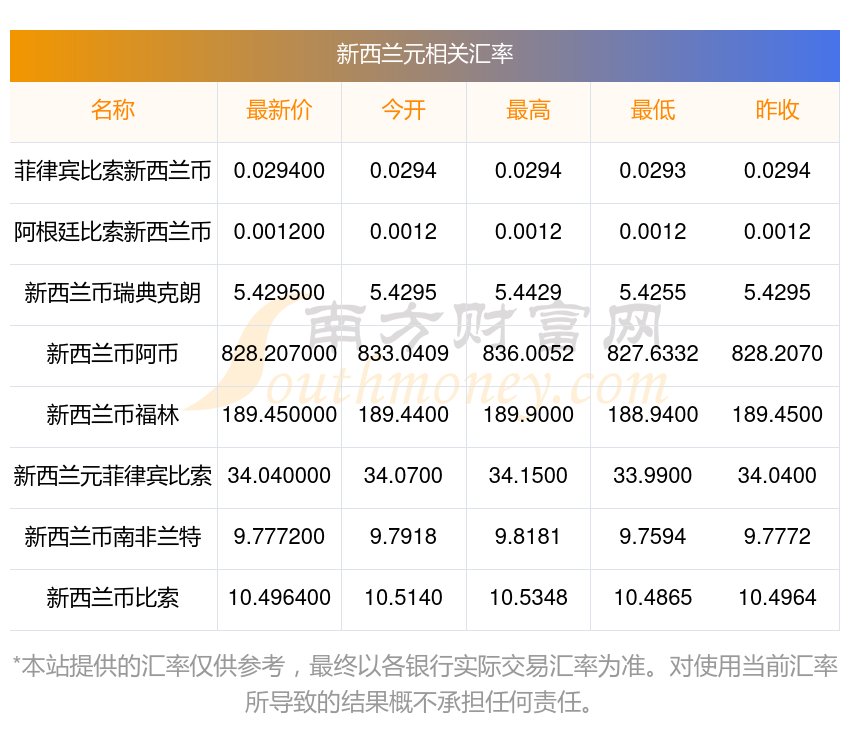850x733 pixels.
Task: Click the 33.9900 lowest price cell
Action: click(653, 476)
